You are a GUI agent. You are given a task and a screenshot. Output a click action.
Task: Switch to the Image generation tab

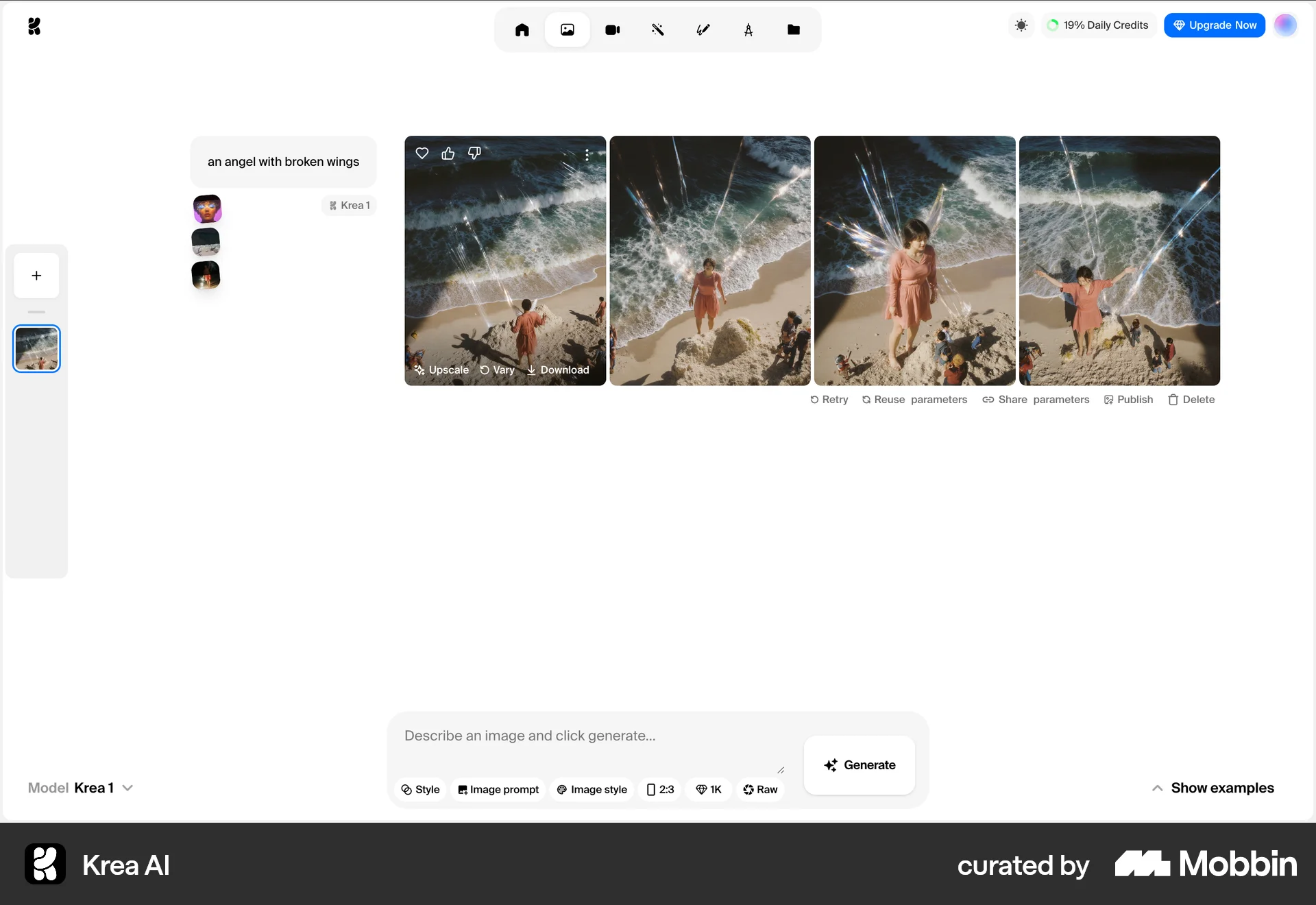pos(567,29)
